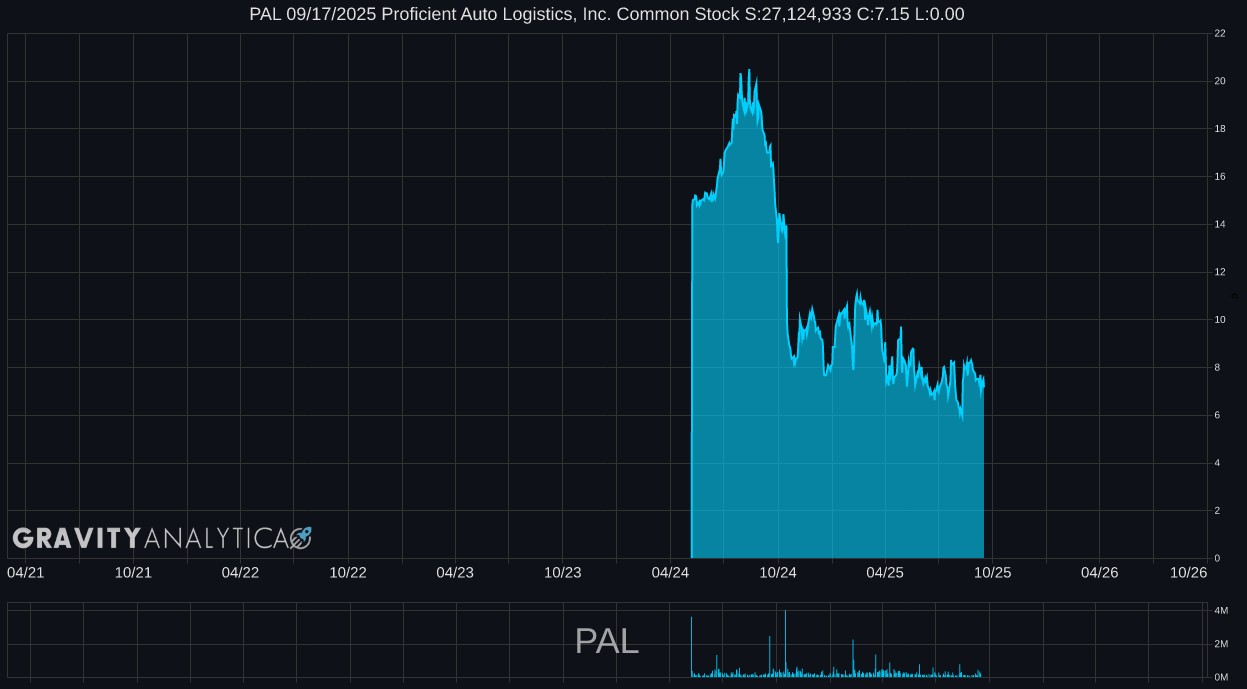
Task: Click the 0M volume axis label
Action: pos(1221,677)
